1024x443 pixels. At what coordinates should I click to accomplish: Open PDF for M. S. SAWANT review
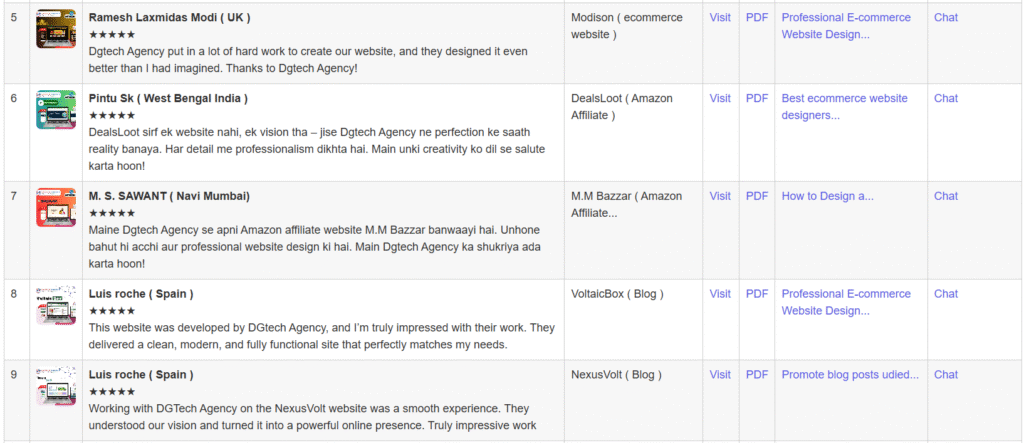pyautogui.click(x=757, y=197)
